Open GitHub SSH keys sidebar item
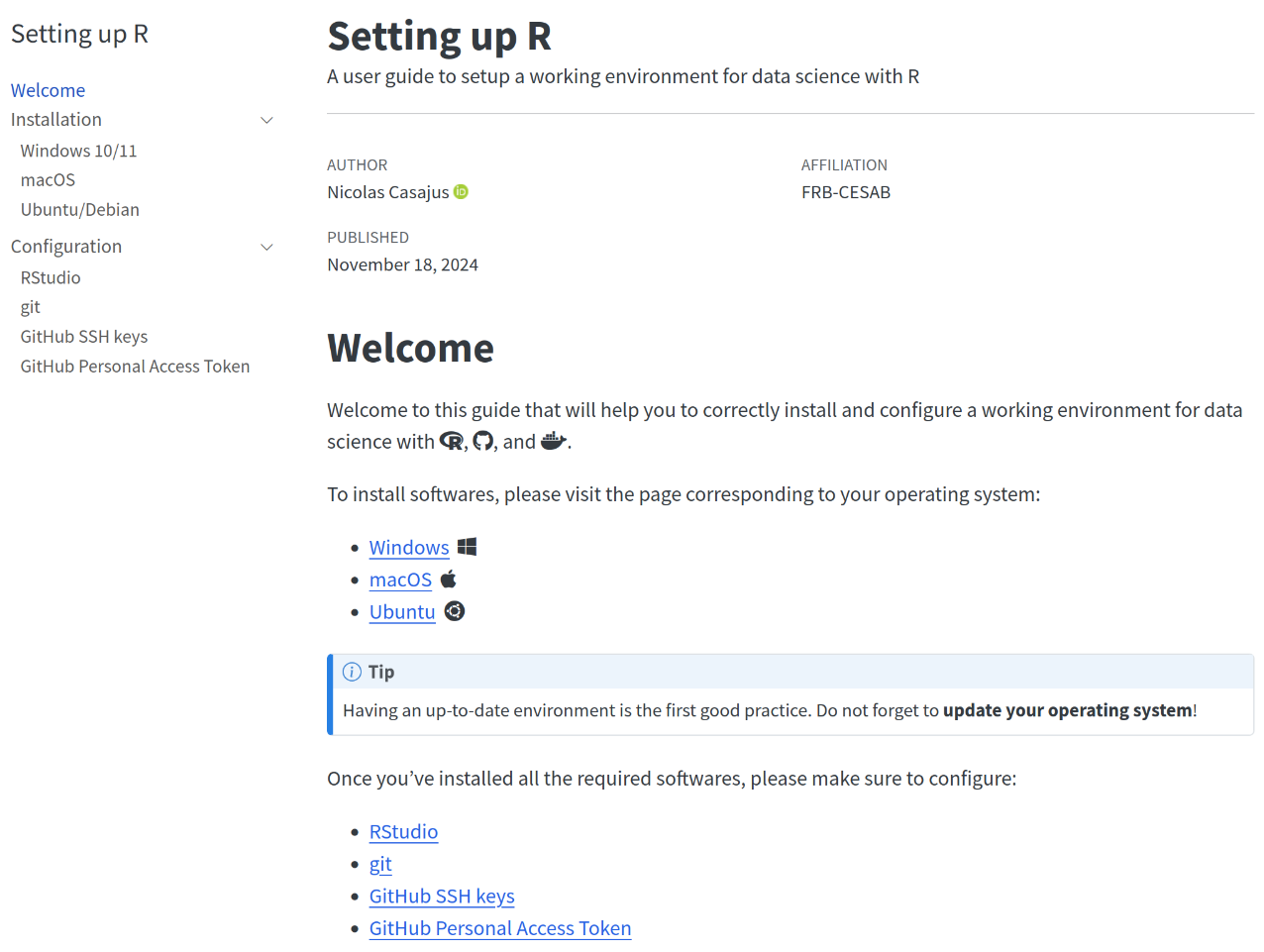Viewport: 1264px width, 952px height. coord(83,337)
